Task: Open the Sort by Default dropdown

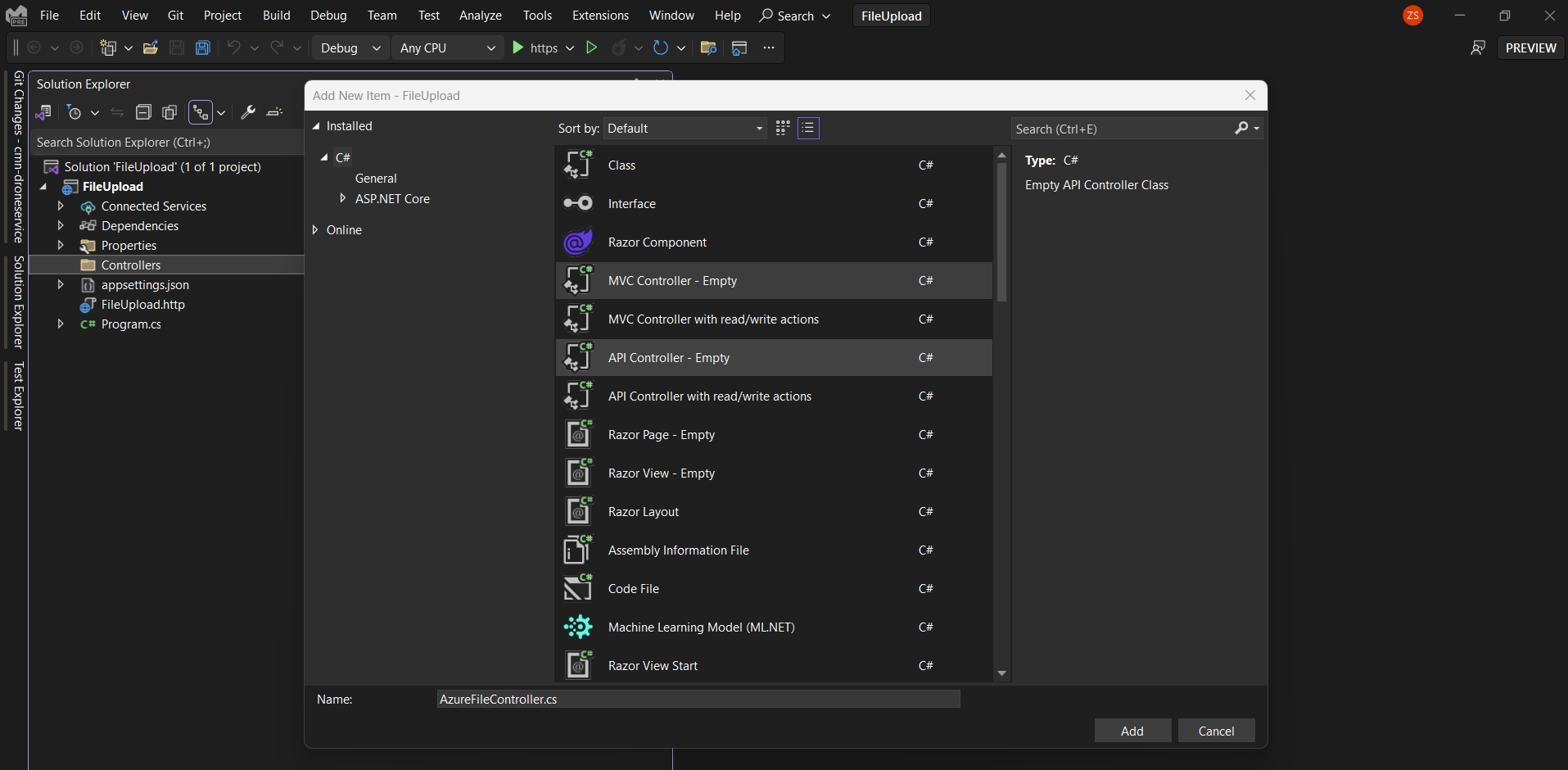Action: pyautogui.click(x=685, y=128)
